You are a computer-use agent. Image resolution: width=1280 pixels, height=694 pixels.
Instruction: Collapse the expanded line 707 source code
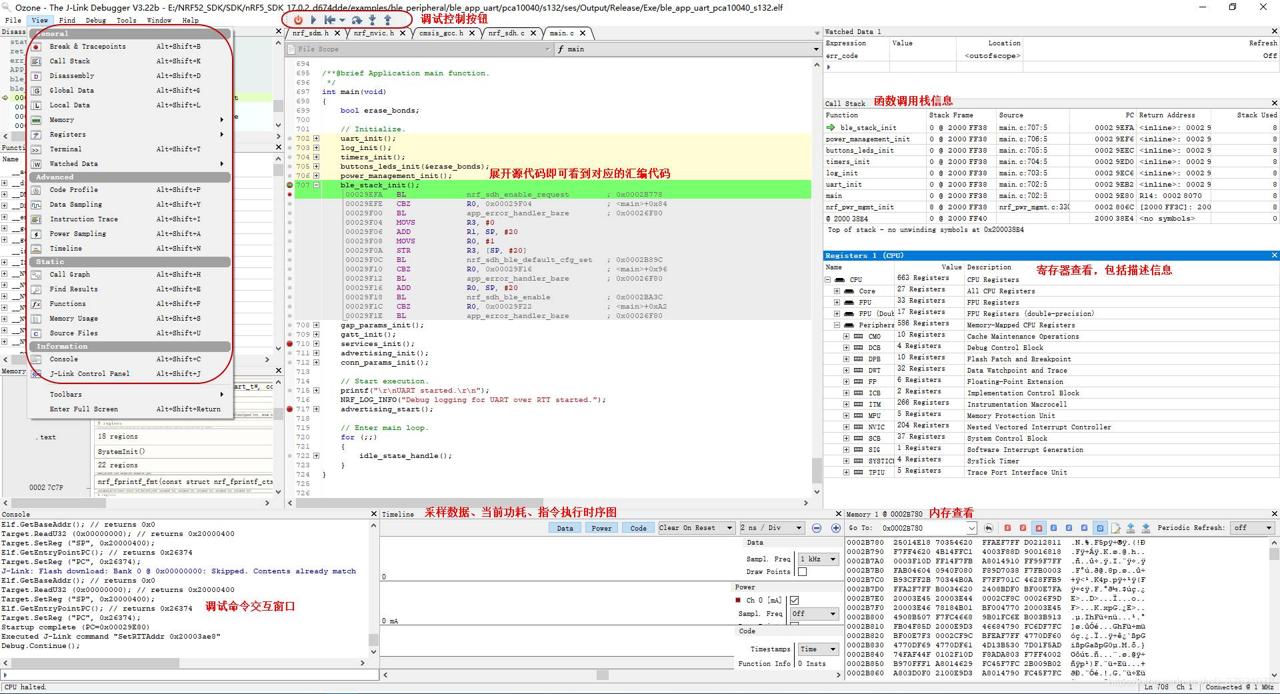[317, 186]
